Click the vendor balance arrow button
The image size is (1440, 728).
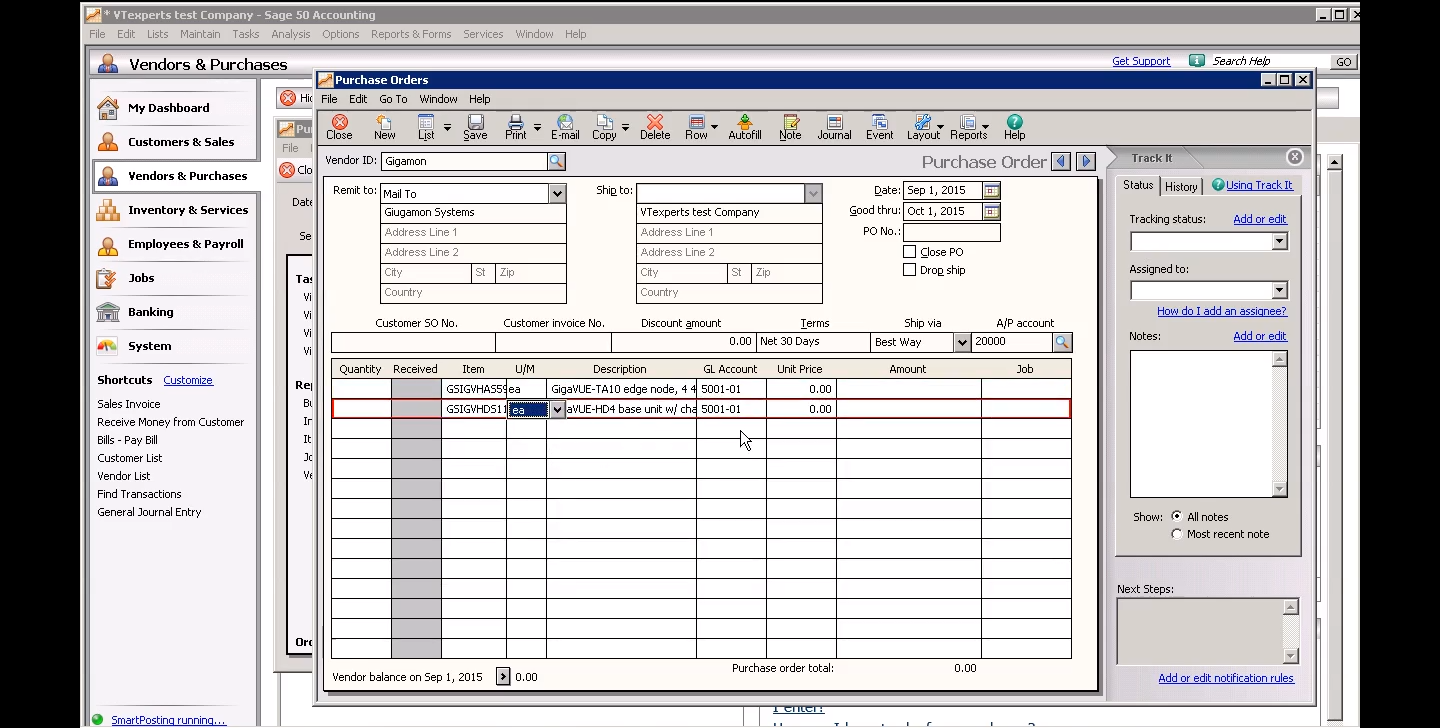pos(503,677)
